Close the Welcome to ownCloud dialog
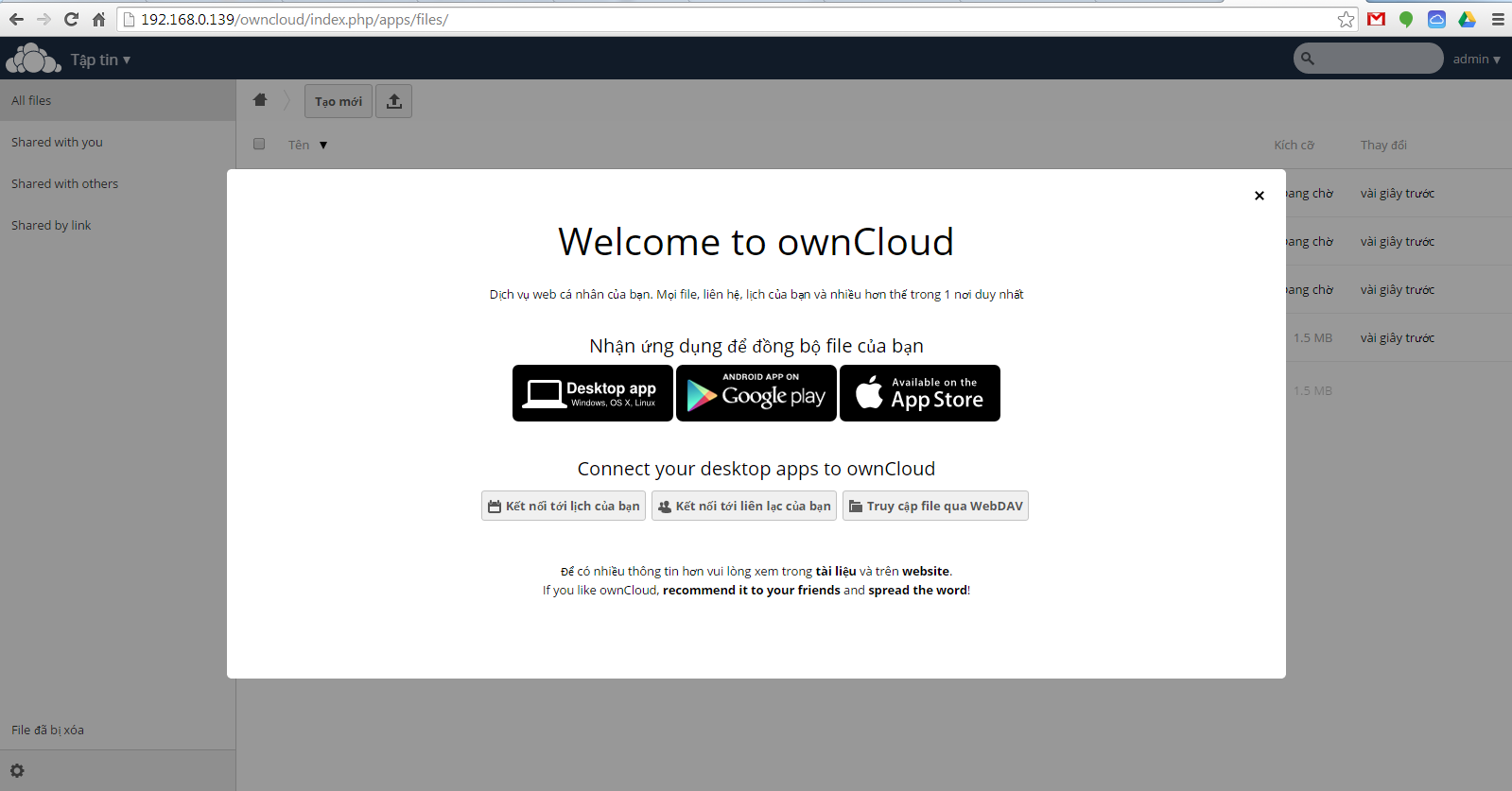This screenshot has height=791, width=1512. pyautogui.click(x=1259, y=196)
